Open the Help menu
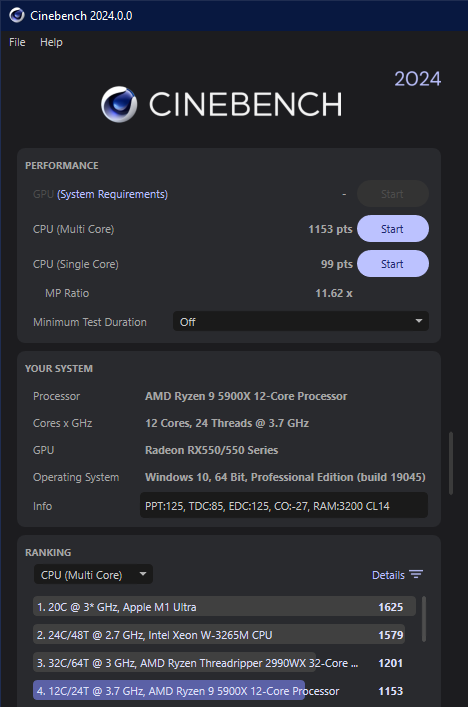The image size is (468, 707). point(51,42)
